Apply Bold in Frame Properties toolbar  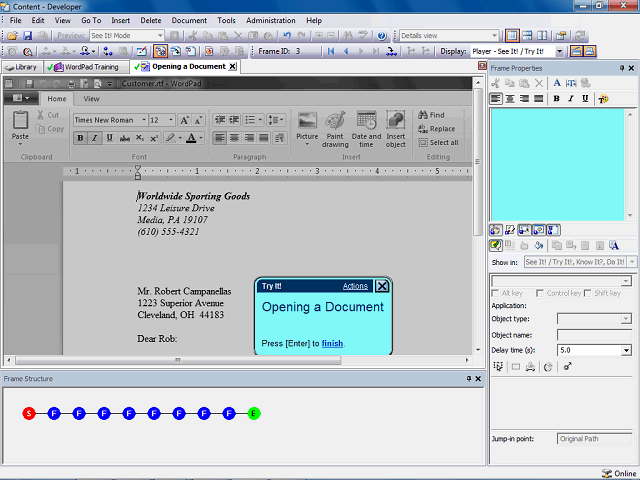click(556, 98)
